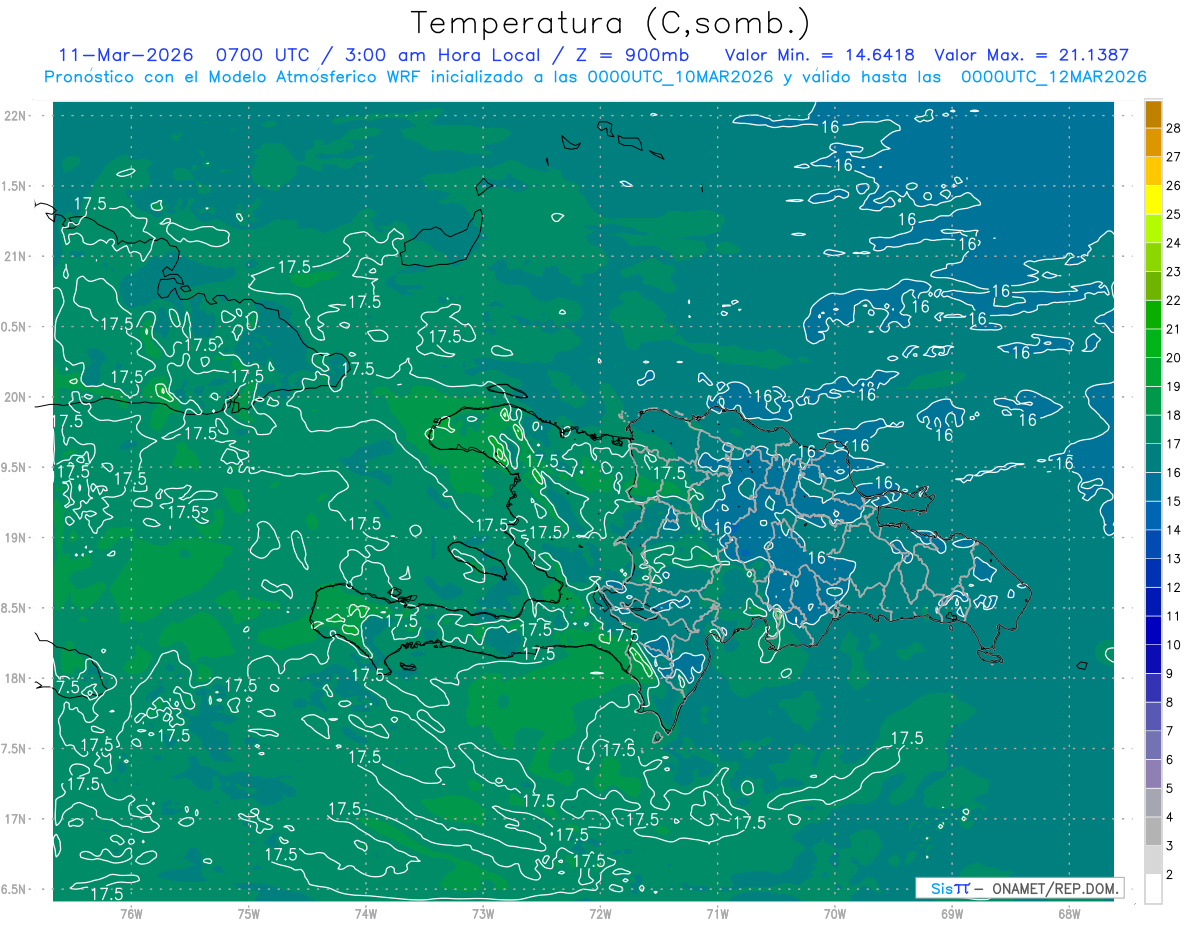This screenshot has width=1200, height=927.
Task: Pick the blue legend band between 13 and 14
Action: click(1153, 544)
